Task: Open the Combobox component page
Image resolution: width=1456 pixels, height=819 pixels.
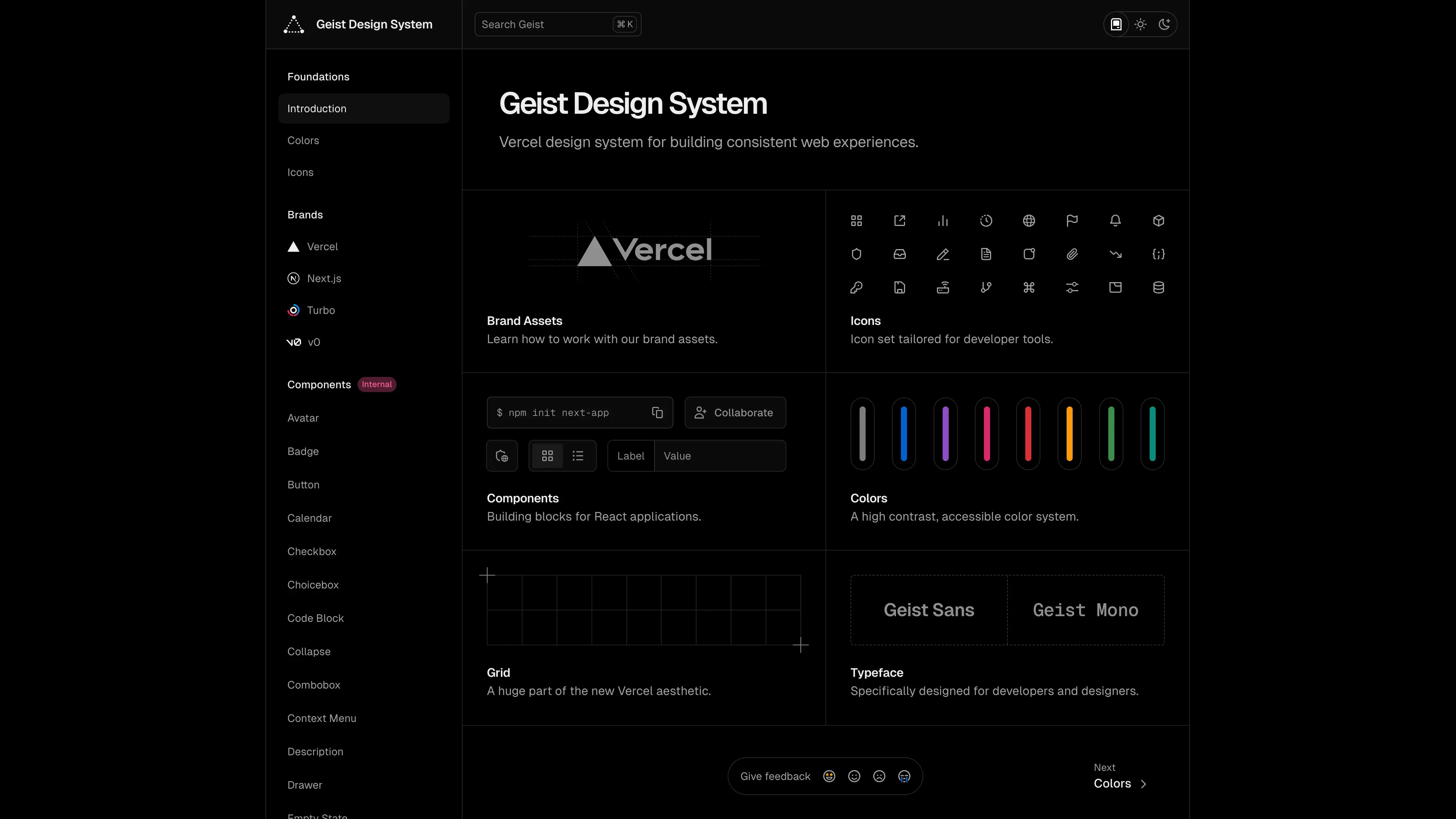Action: (x=314, y=684)
